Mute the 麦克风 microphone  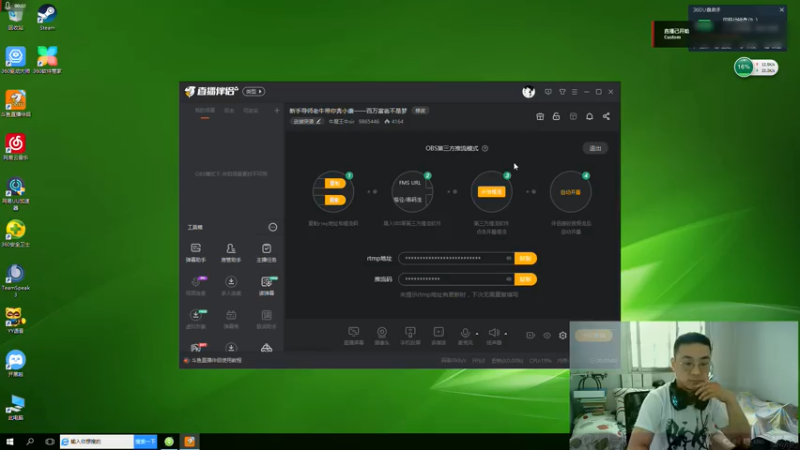point(465,336)
